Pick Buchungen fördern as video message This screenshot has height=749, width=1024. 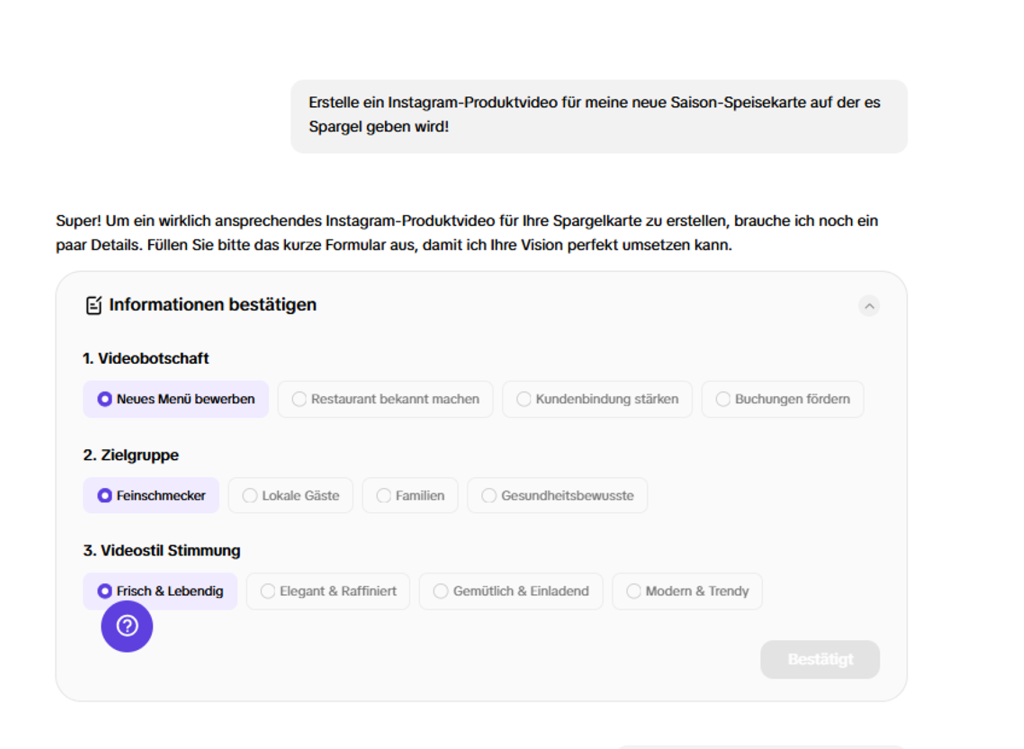[782, 399]
